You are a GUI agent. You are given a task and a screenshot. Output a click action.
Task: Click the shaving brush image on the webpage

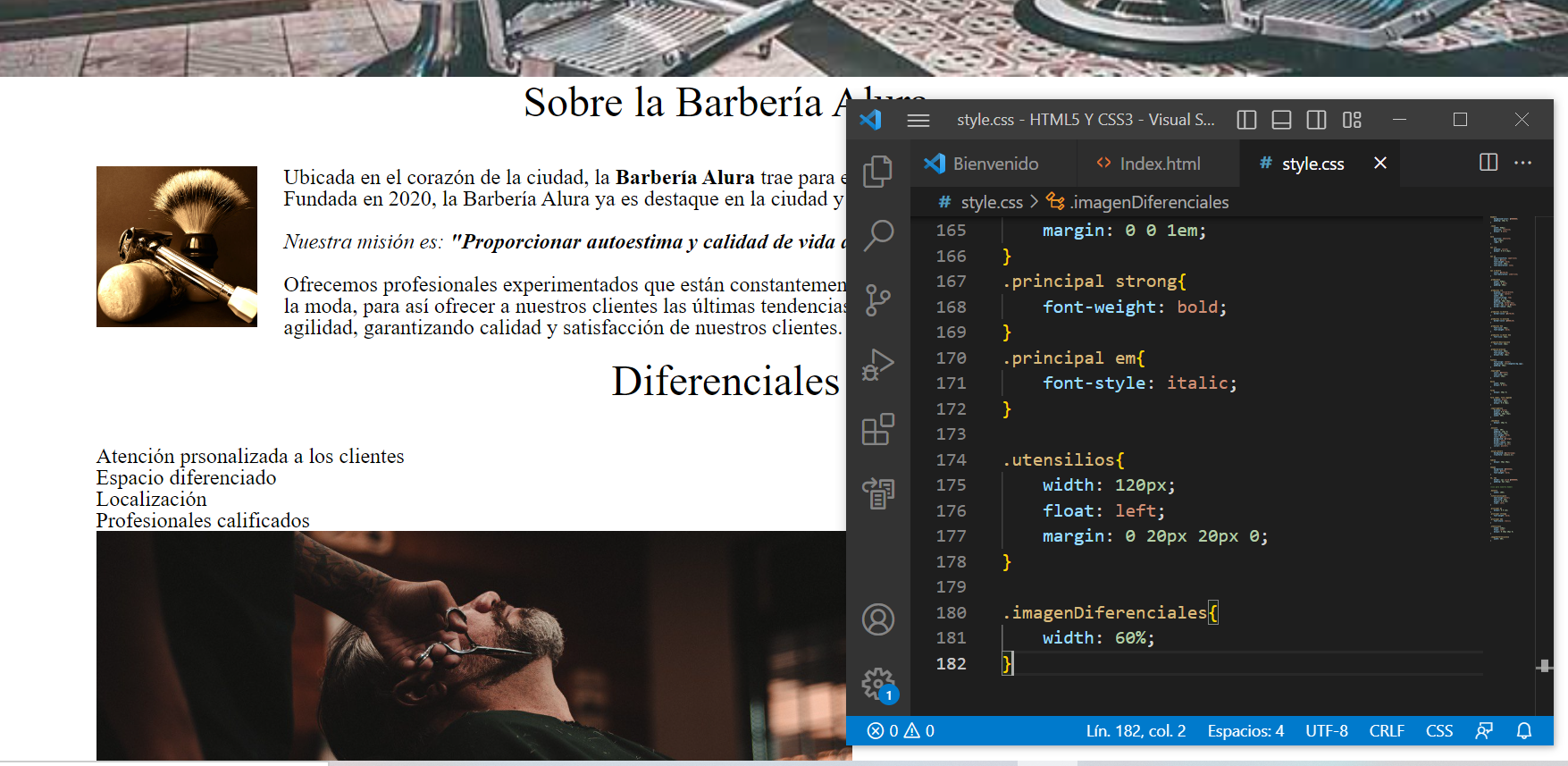click(177, 247)
